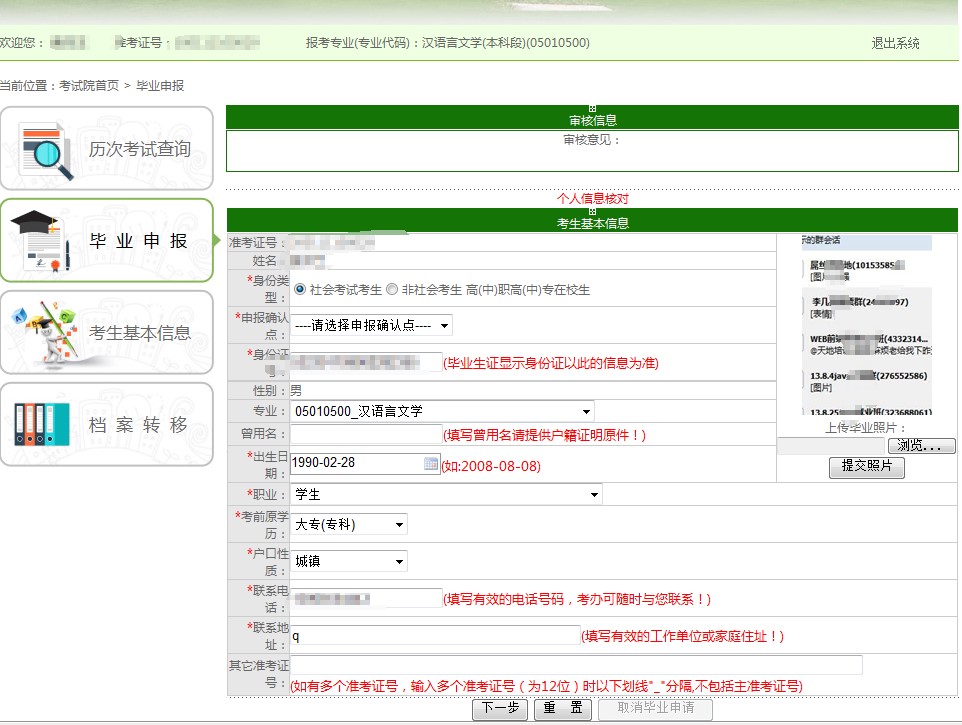The image size is (962, 725).
Task: Click the 提交照片 button
Action: tap(866, 468)
